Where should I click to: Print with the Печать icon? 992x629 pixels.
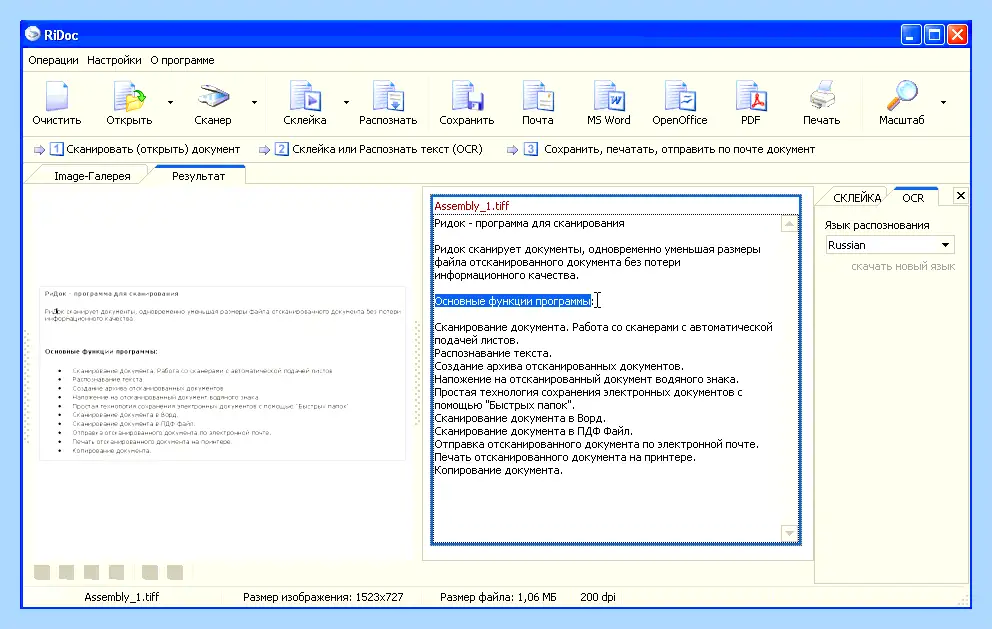822,97
